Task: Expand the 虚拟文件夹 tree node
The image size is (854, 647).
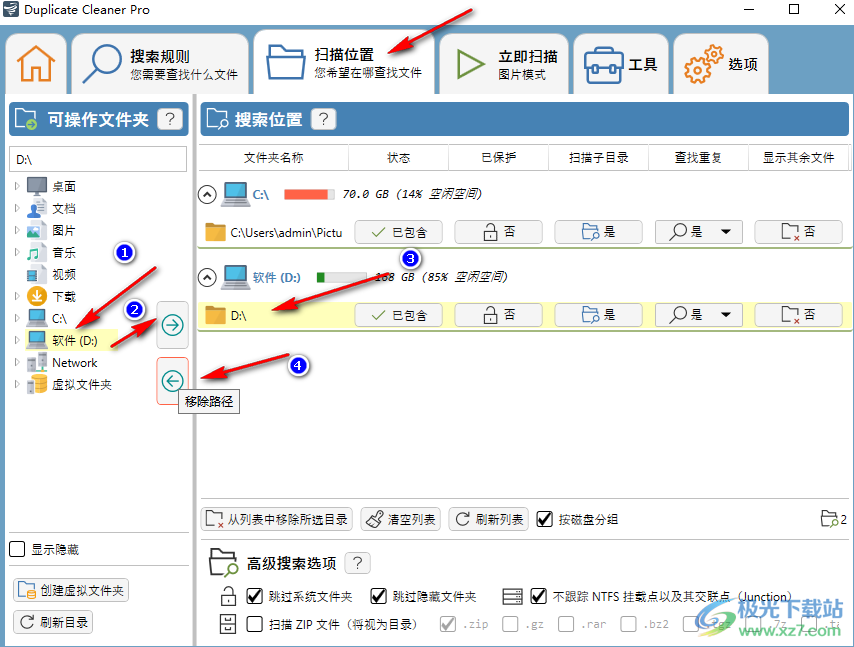Action: tap(17, 384)
